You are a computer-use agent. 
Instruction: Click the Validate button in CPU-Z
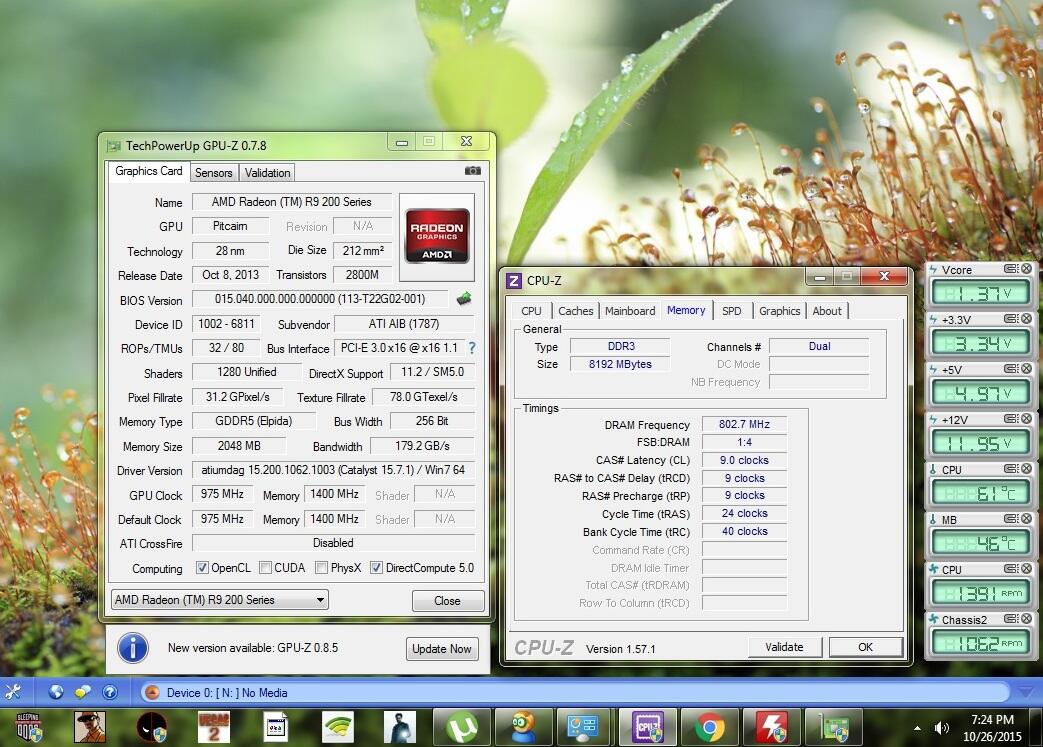coord(784,647)
